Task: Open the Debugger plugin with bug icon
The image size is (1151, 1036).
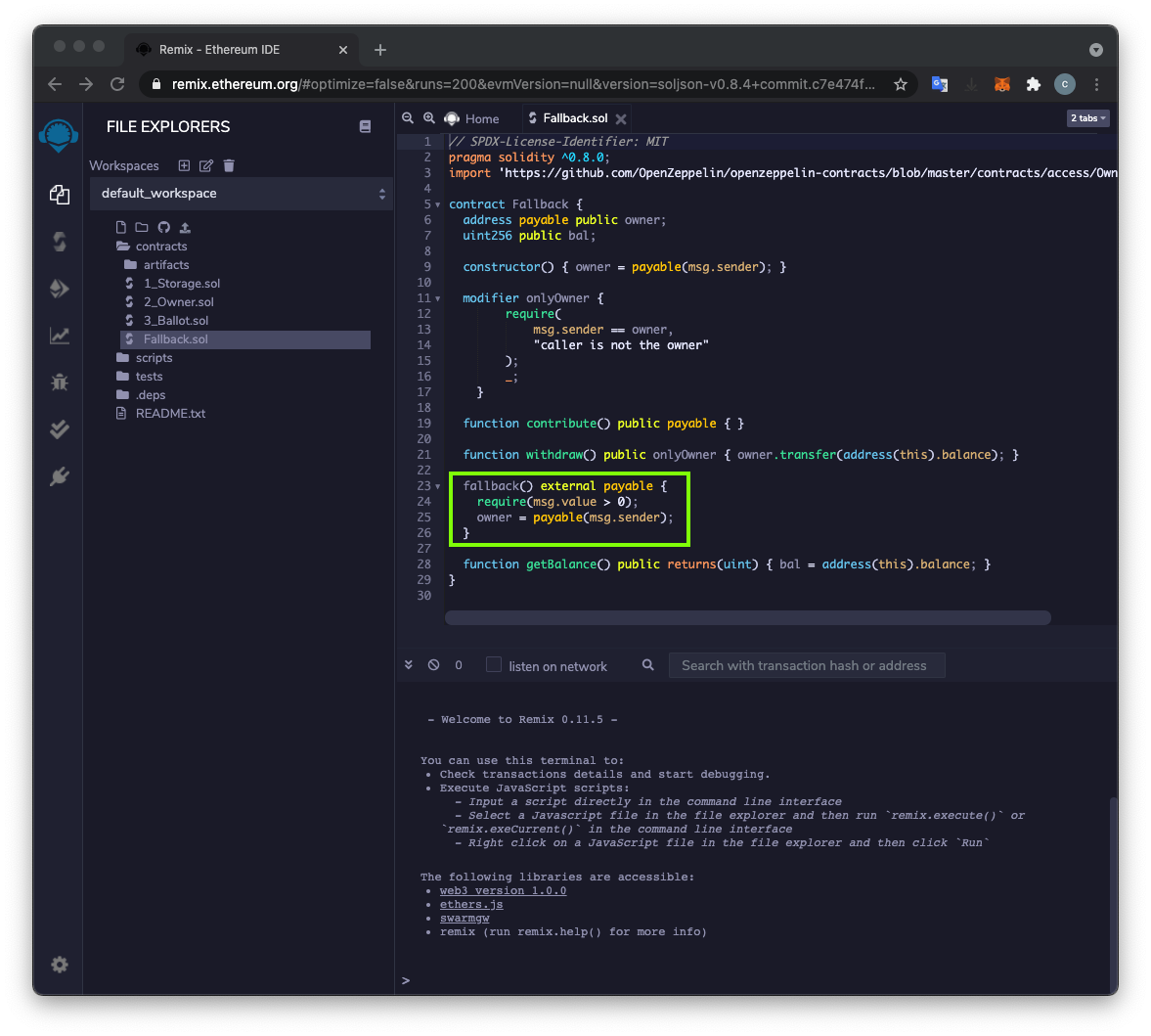Action: (x=60, y=383)
